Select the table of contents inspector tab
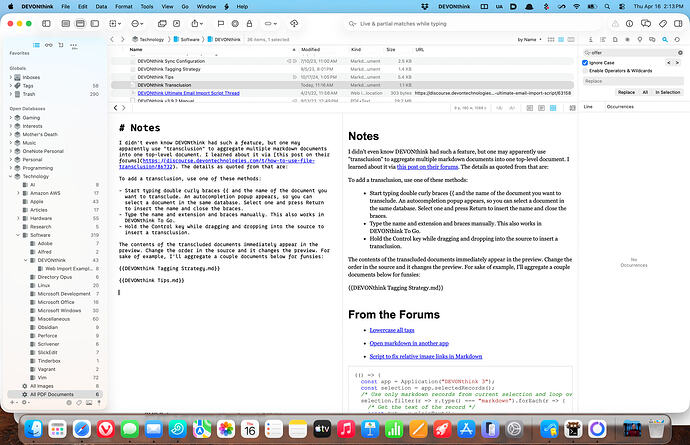Image resolution: width=690 pixels, height=445 pixels. click(603, 40)
